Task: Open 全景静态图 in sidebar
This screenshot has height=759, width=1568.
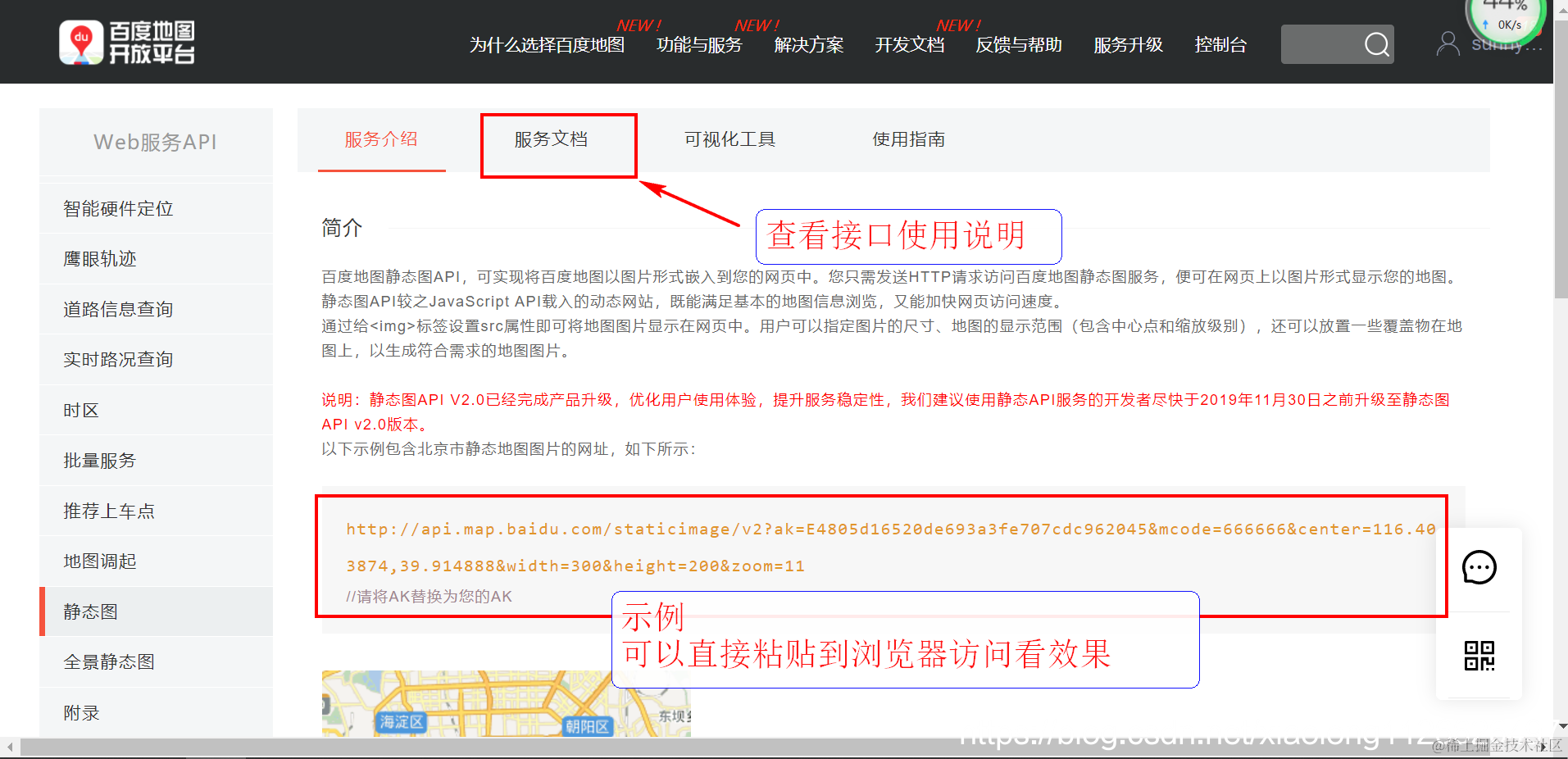Action: pyautogui.click(x=156, y=662)
